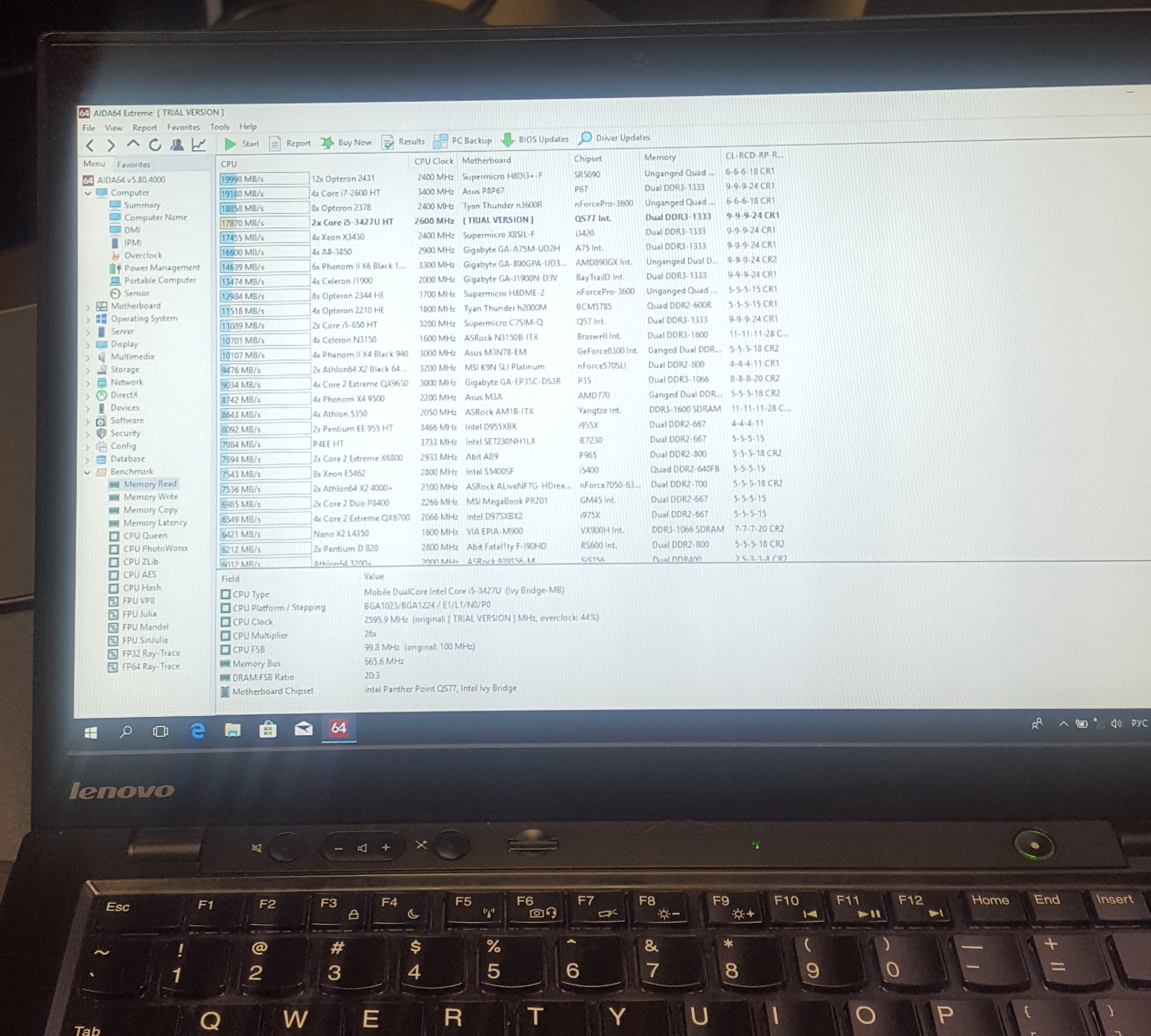1151x1036 pixels.
Task: Select CPU AES benchmark
Action: click(133, 575)
